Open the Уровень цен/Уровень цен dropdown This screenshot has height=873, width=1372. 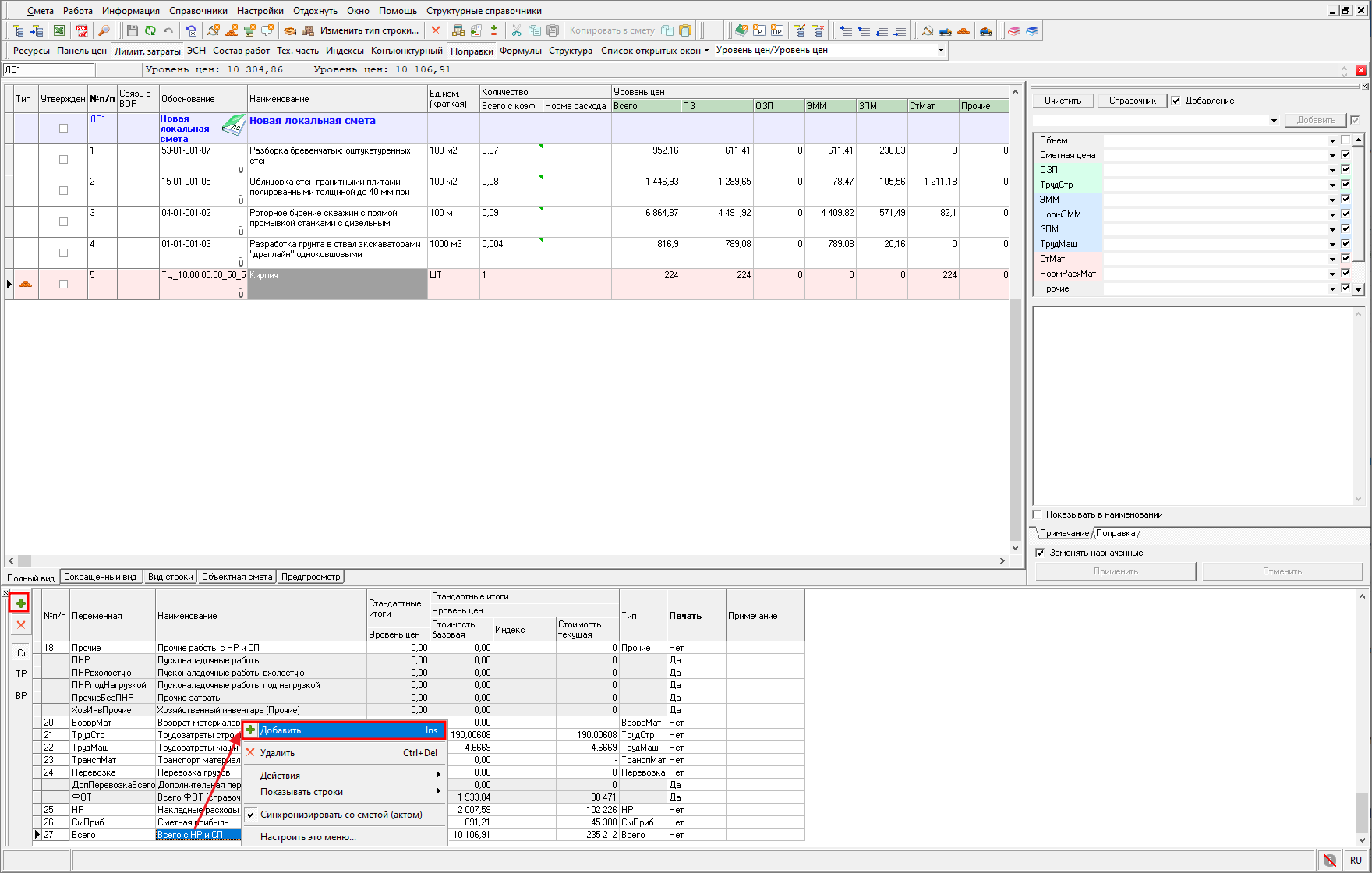coord(941,51)
